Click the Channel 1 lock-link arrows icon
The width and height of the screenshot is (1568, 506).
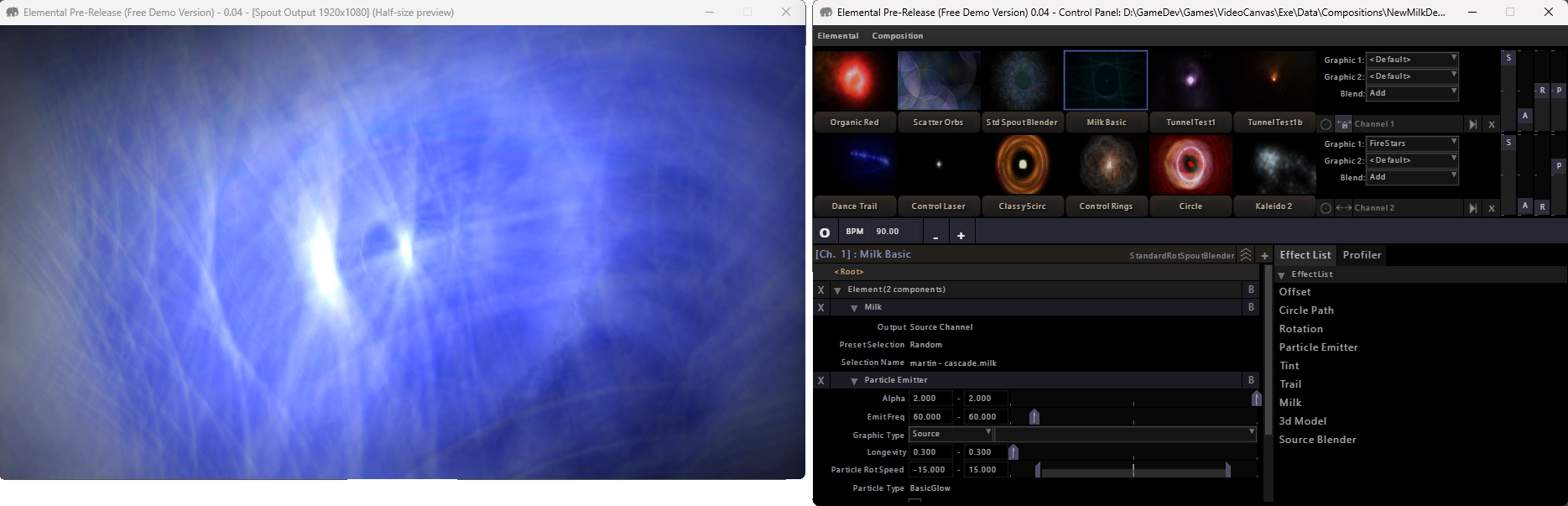pos(1343,124)
